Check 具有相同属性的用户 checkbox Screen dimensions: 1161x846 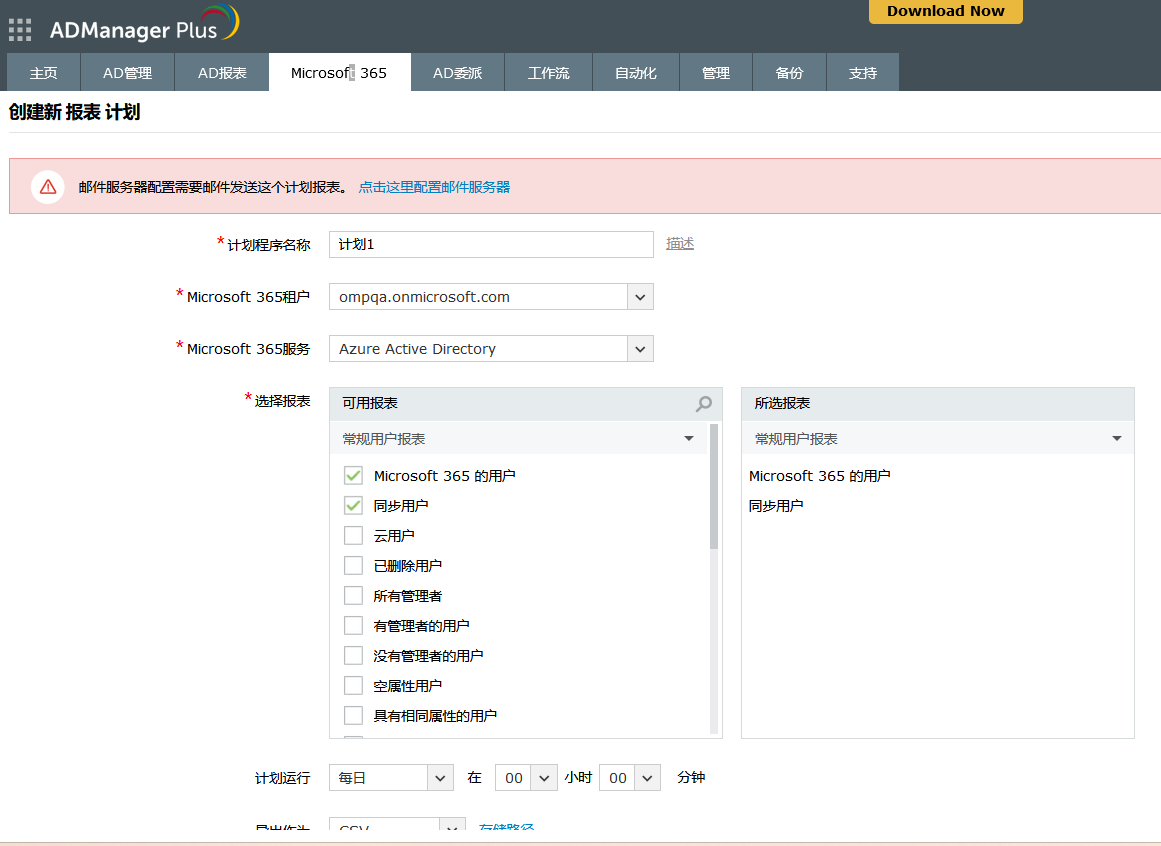353,715
